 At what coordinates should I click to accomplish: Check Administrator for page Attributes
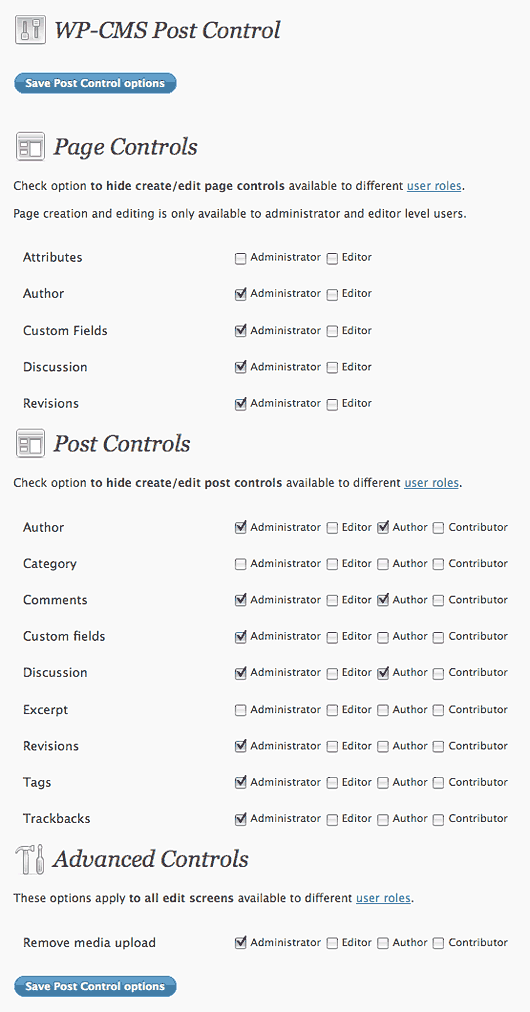(x=241, y=259)
